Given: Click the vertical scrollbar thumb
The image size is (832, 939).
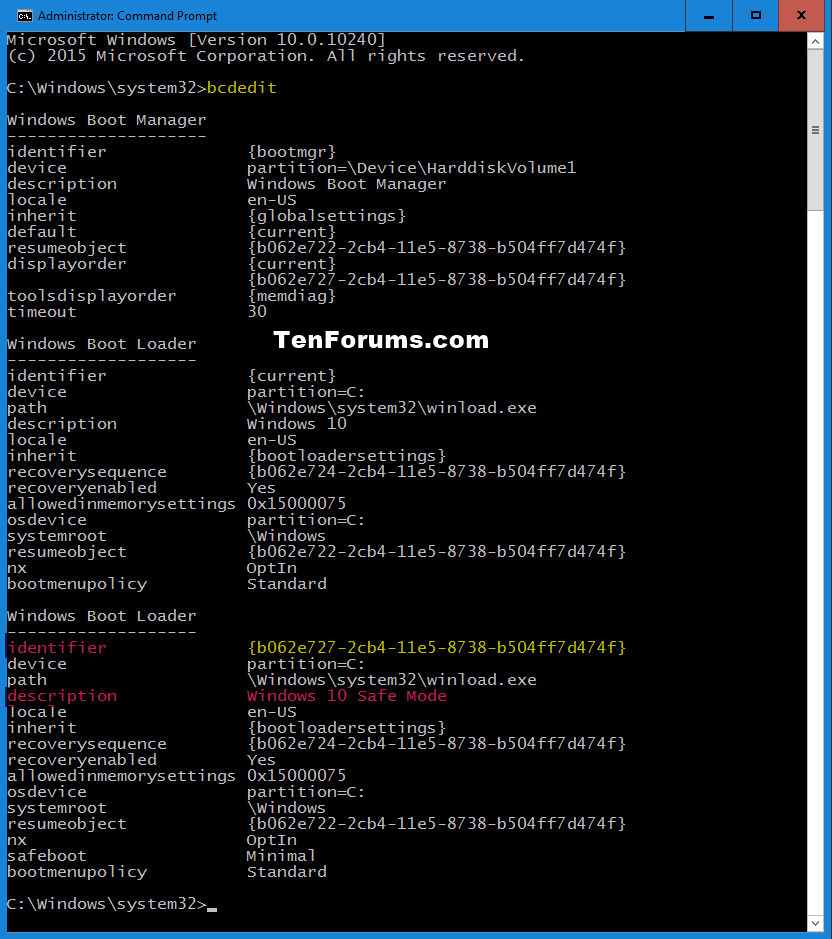Looking at the screenshot, I should pos(815,130).
